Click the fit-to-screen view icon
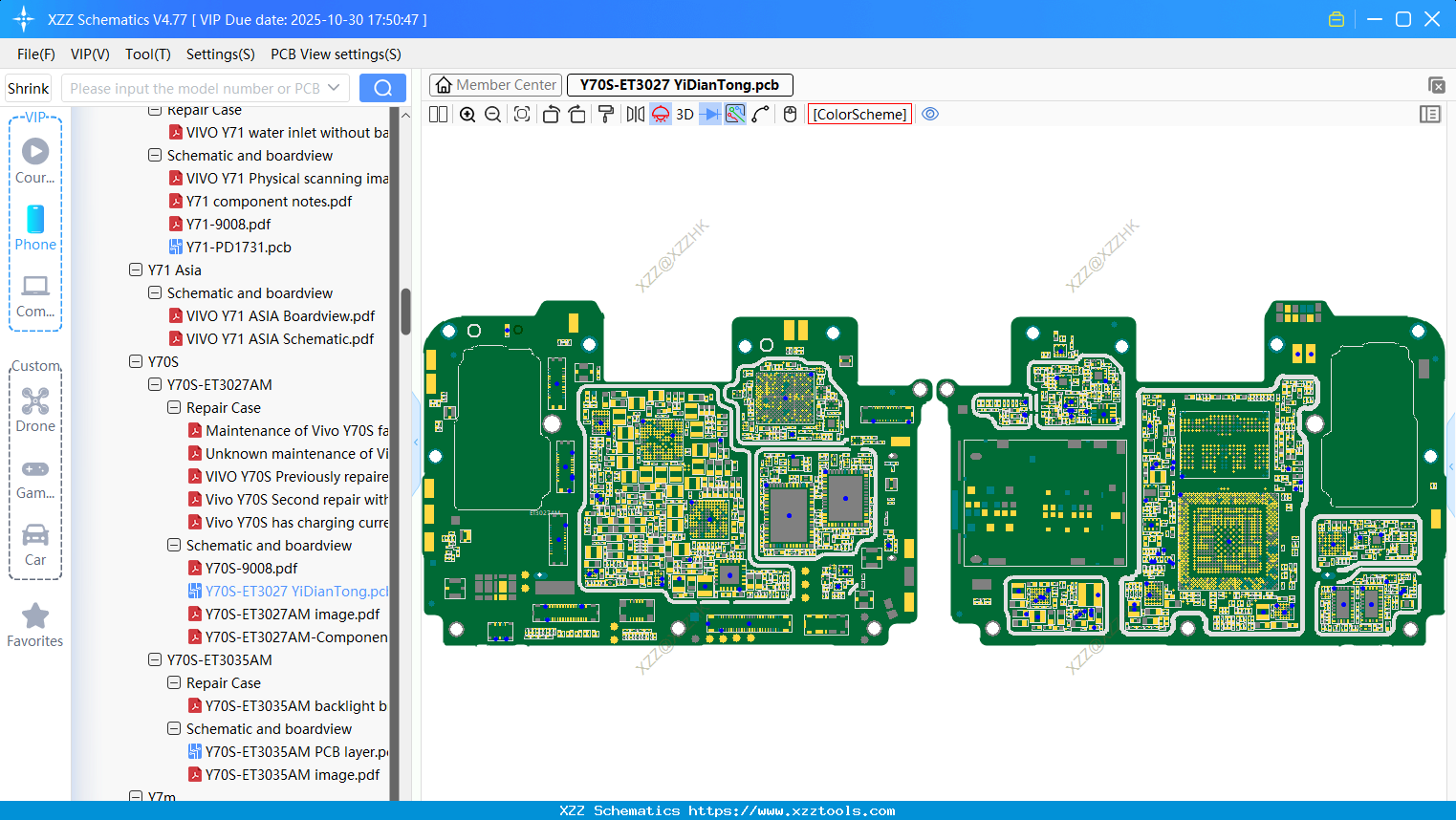Image resolution: width=1456 pixels, height=820 pixels. point(522,115)
